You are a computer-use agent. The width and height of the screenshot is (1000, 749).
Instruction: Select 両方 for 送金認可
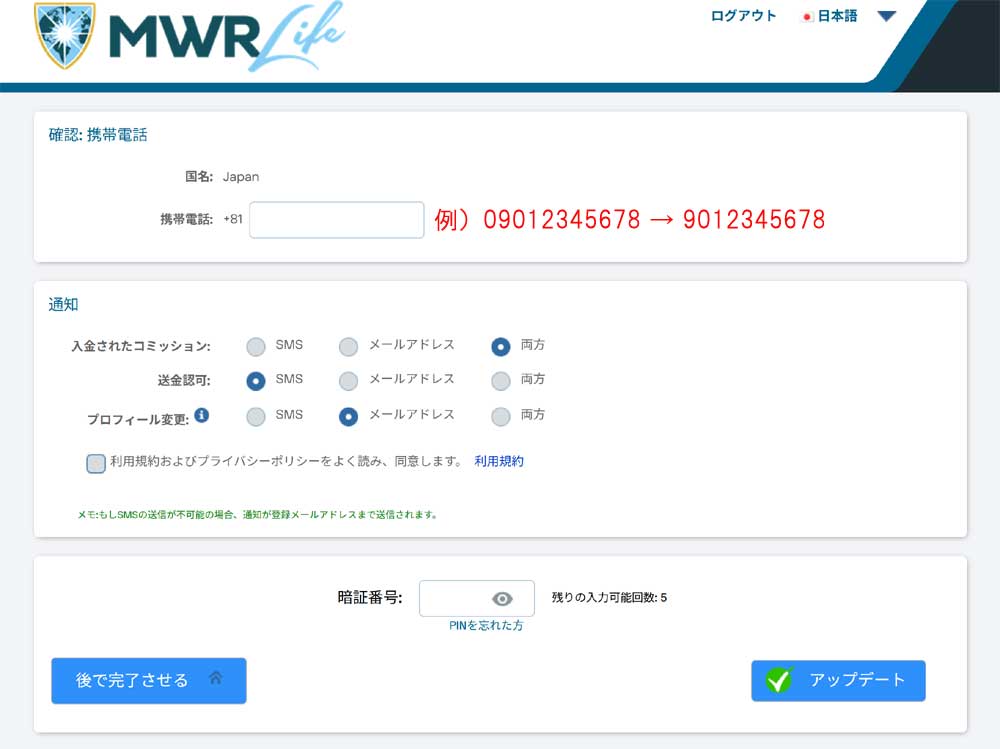pyautogui.click(x=501, y=381)
